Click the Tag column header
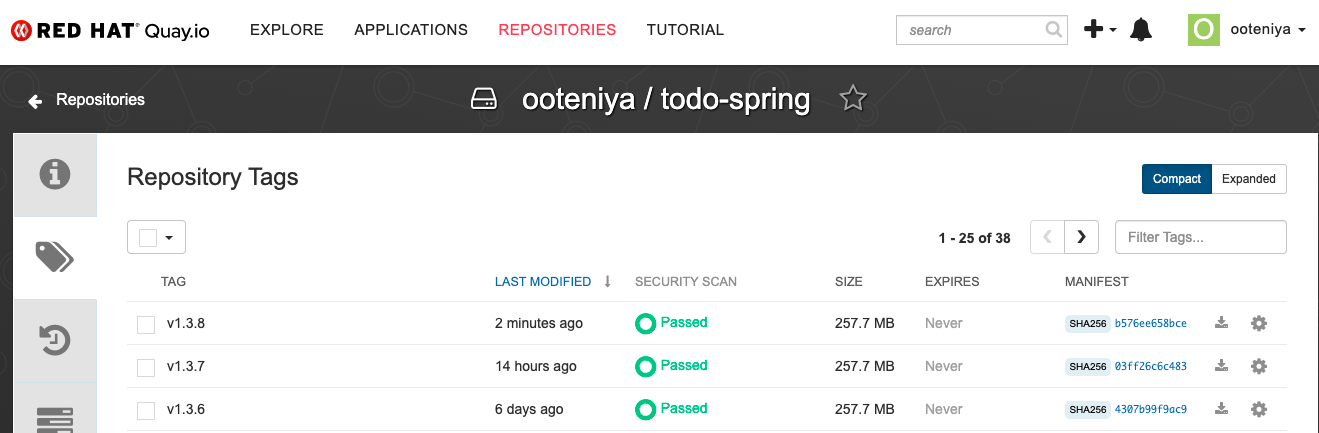 (174, 282)
